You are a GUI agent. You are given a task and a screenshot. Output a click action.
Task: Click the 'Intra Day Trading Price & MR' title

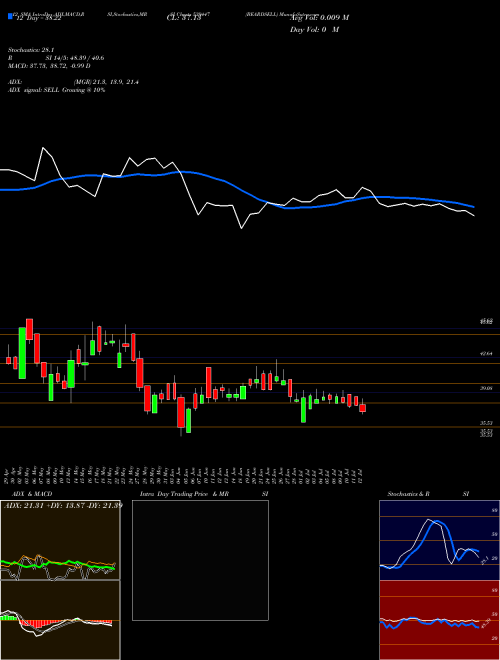click(x=184, y=494)
